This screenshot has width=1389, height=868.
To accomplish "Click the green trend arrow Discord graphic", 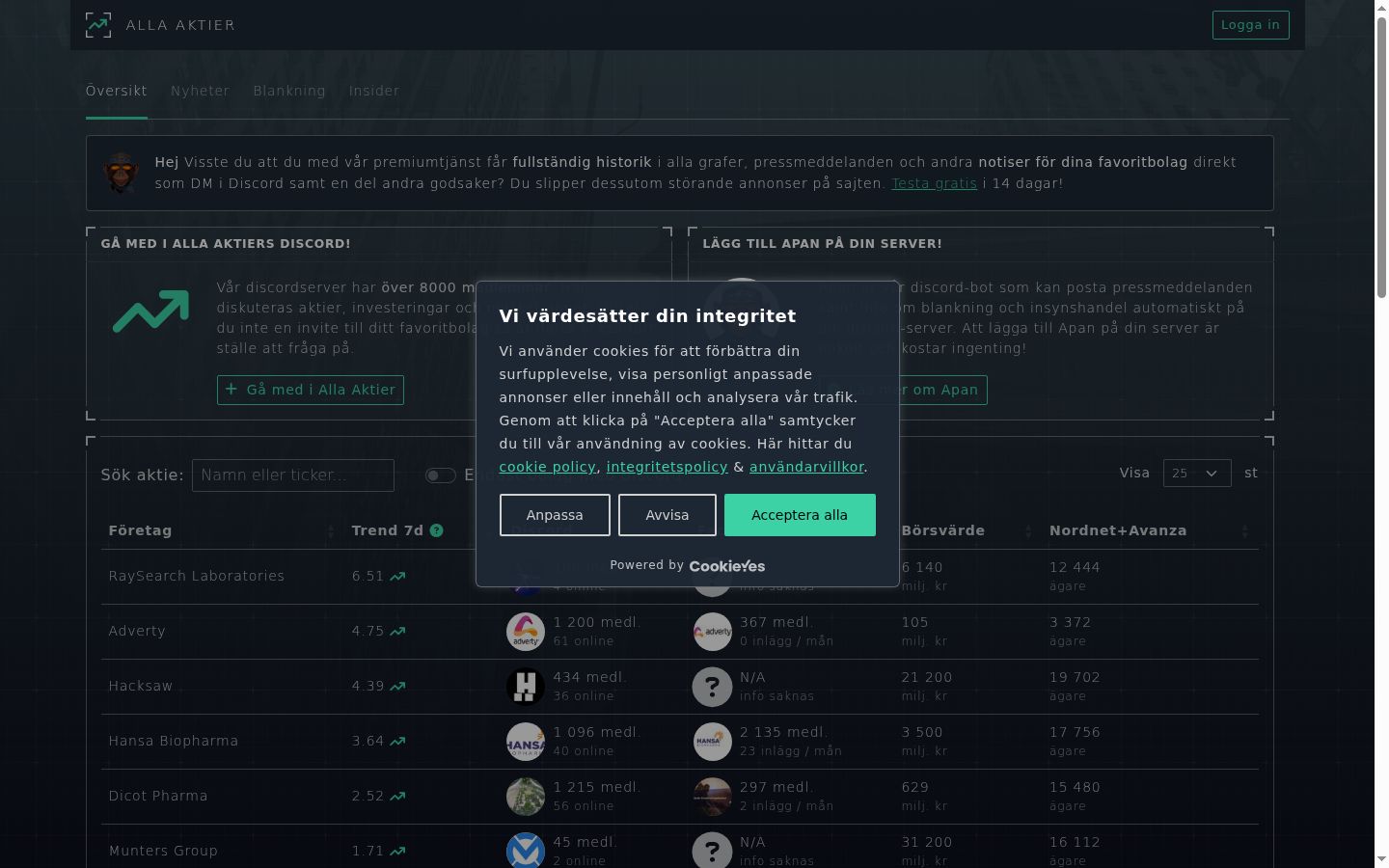I will coord(151,312).
